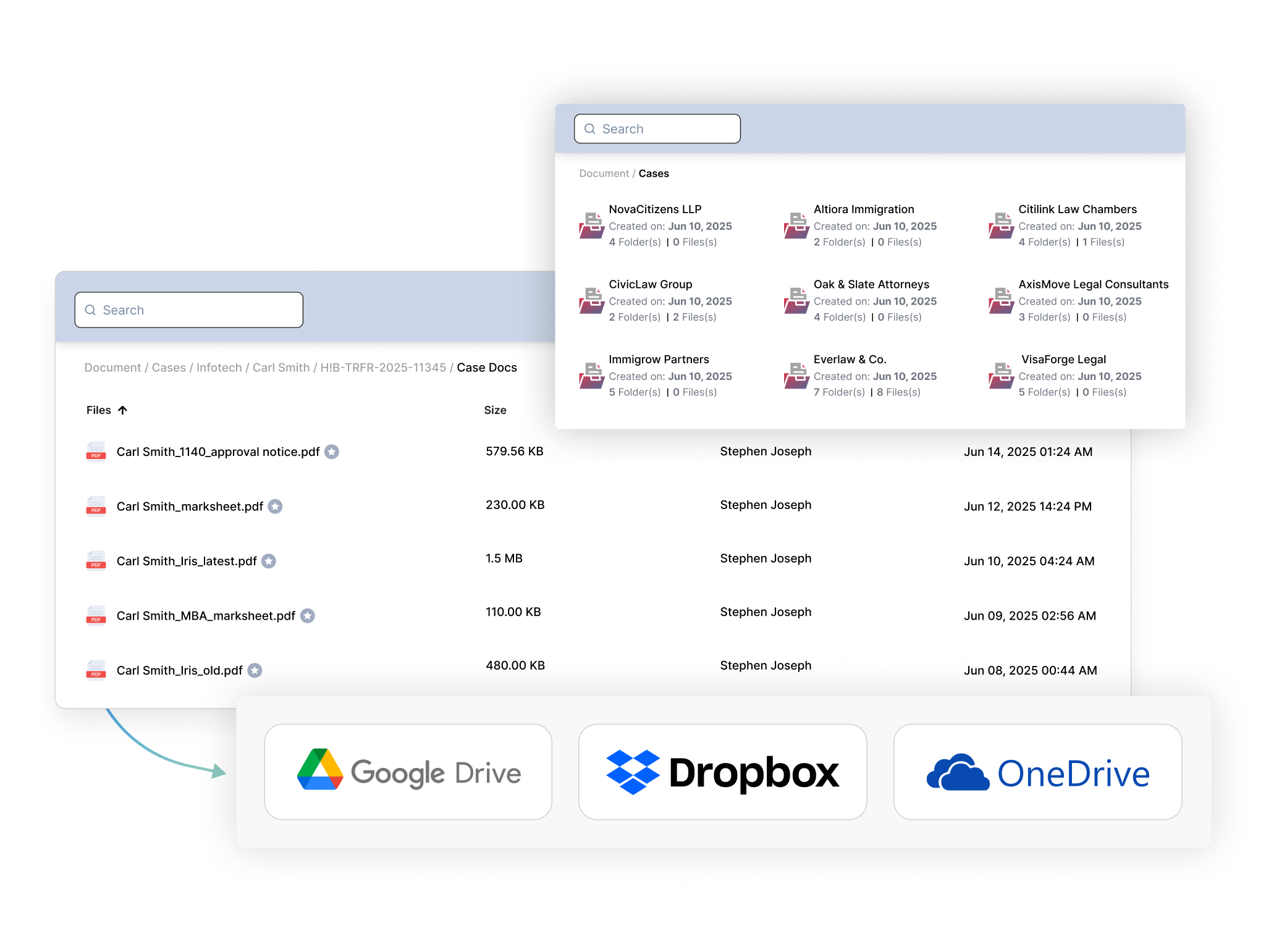Viewport: 1266px width, 952px height.
Task: Navigate to Carl Smith breadcrumb
Action: 281,368
